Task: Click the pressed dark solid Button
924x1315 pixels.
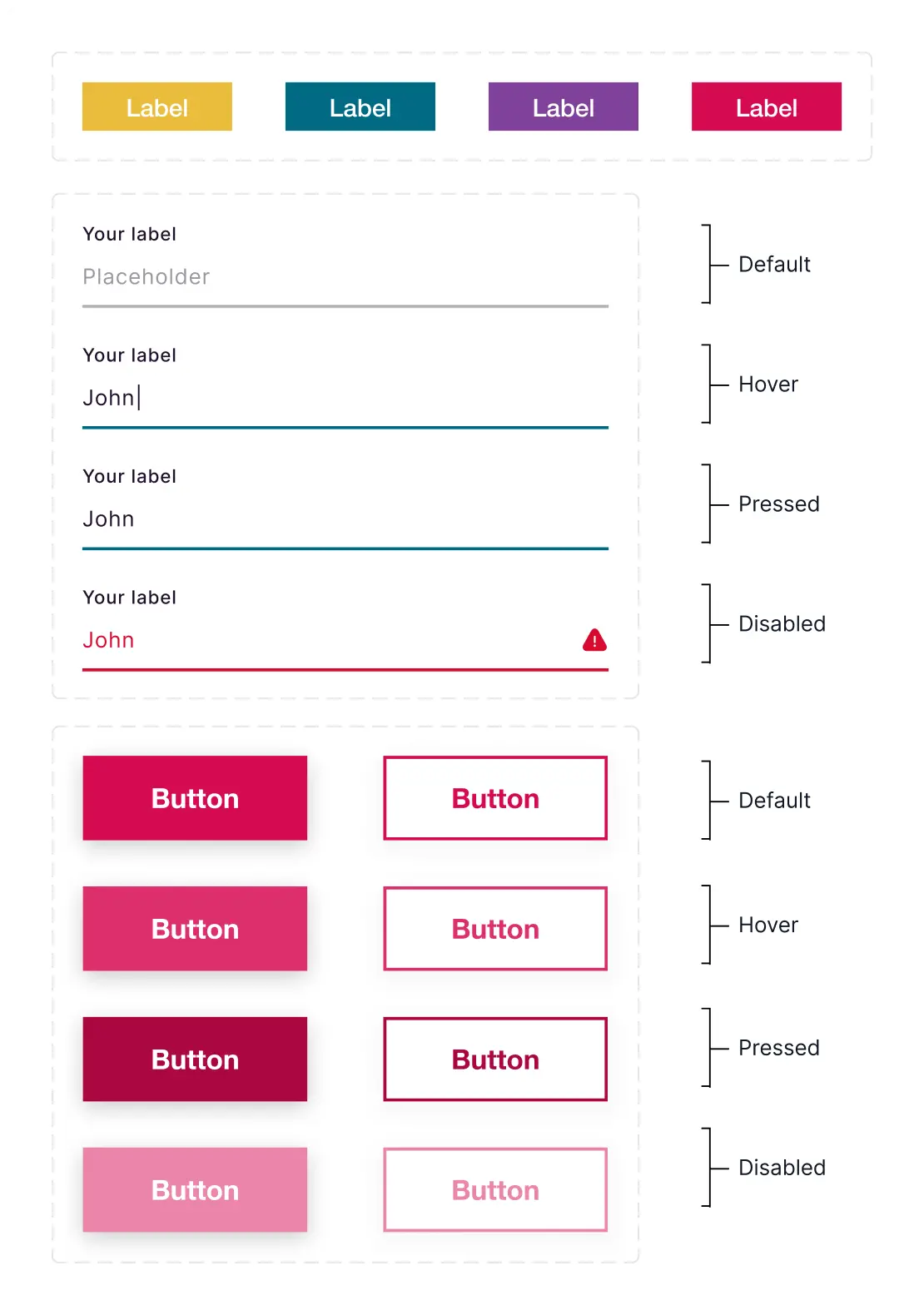Action: tap(195, 1059)
